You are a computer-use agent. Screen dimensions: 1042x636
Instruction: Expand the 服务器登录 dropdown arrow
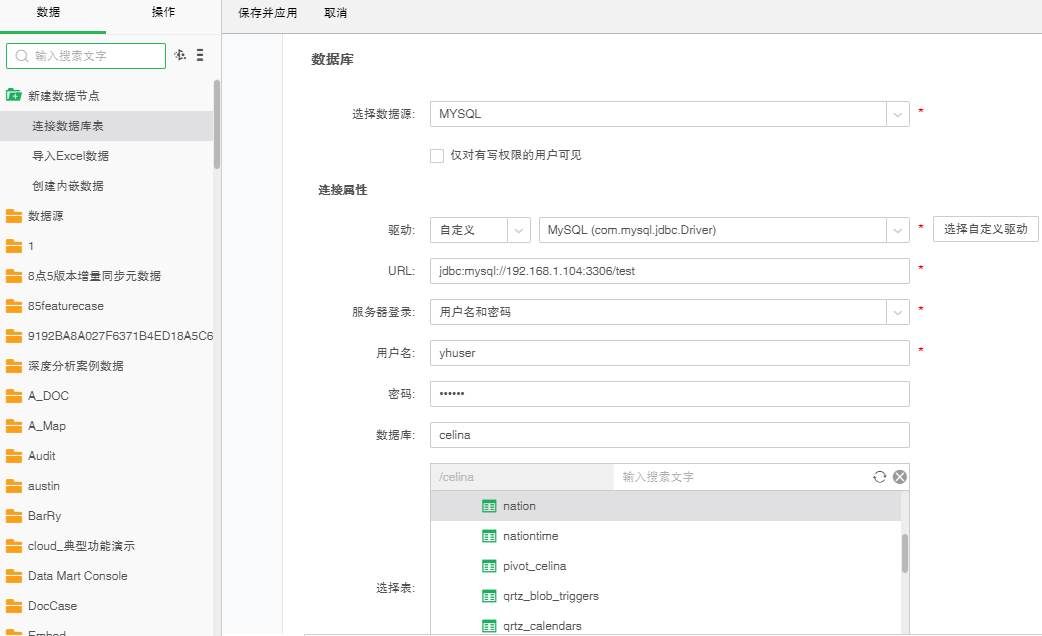tap(897, 312)
